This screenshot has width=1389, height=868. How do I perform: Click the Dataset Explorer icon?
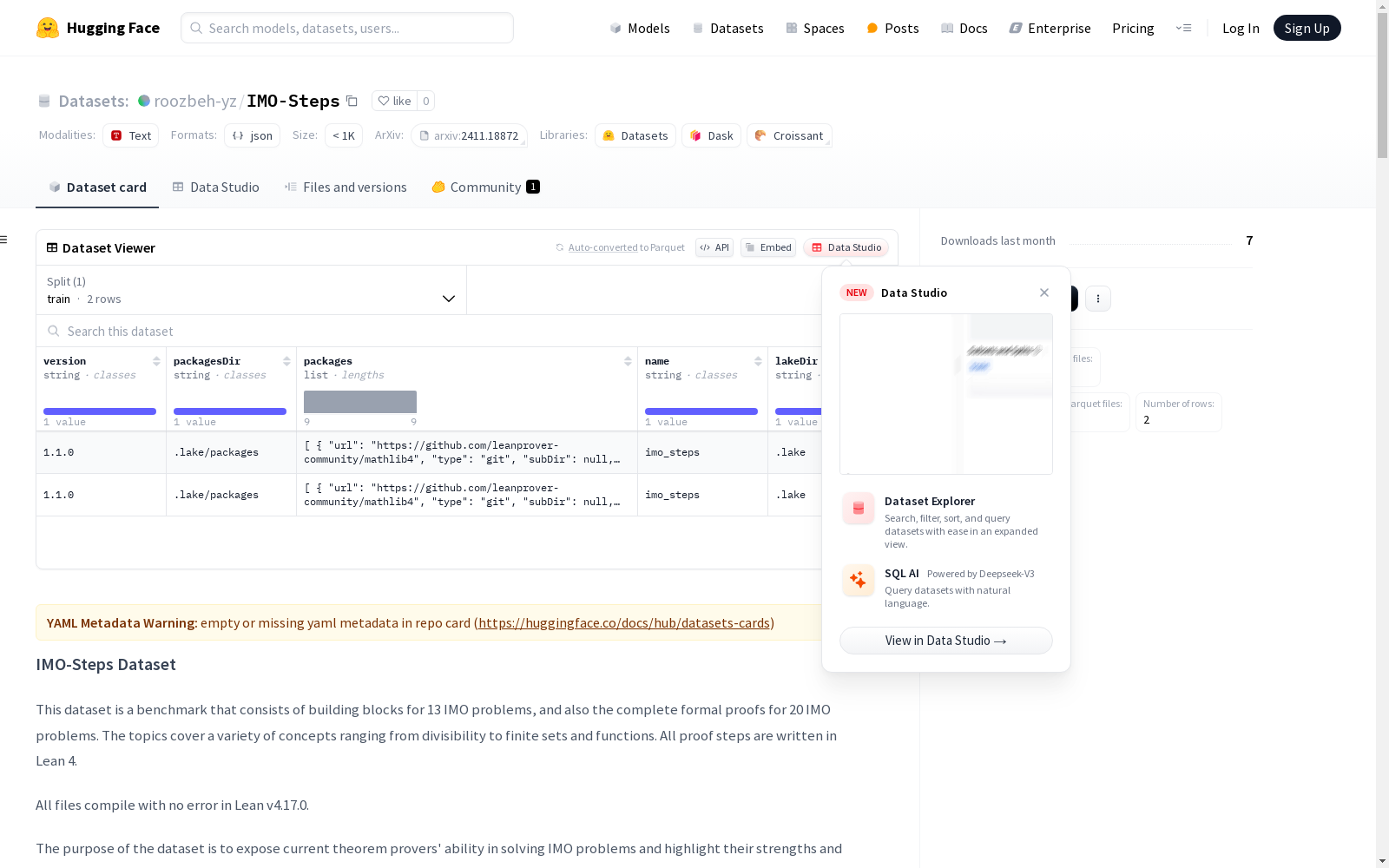[x=859, y=509]
